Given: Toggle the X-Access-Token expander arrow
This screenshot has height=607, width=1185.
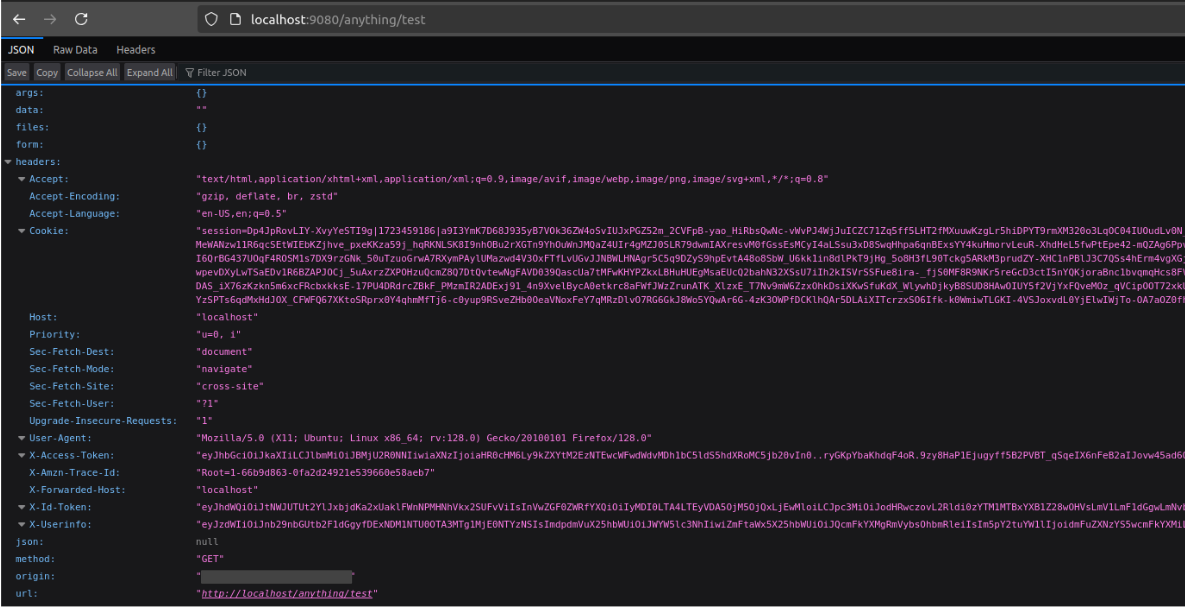Looking at the screenshot, I should (x=22, y=454).
